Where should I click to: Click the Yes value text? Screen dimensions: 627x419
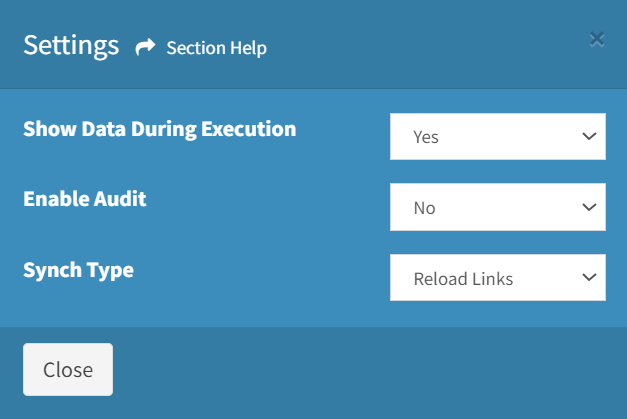(426, 137)
